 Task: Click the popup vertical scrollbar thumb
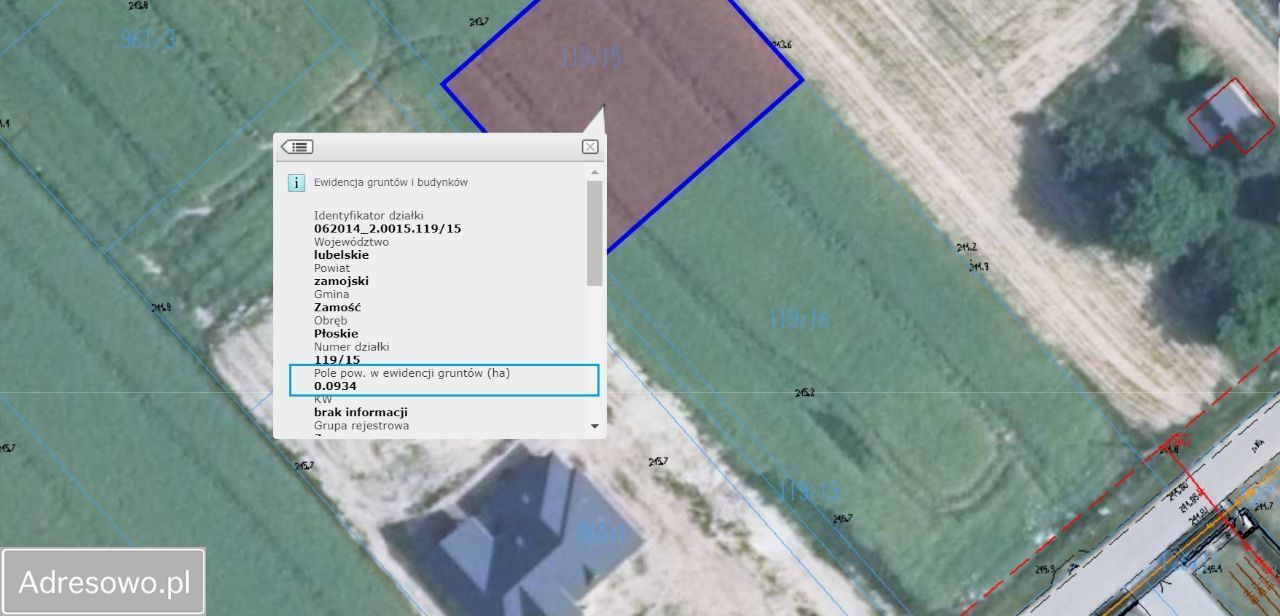coord(595,233)
